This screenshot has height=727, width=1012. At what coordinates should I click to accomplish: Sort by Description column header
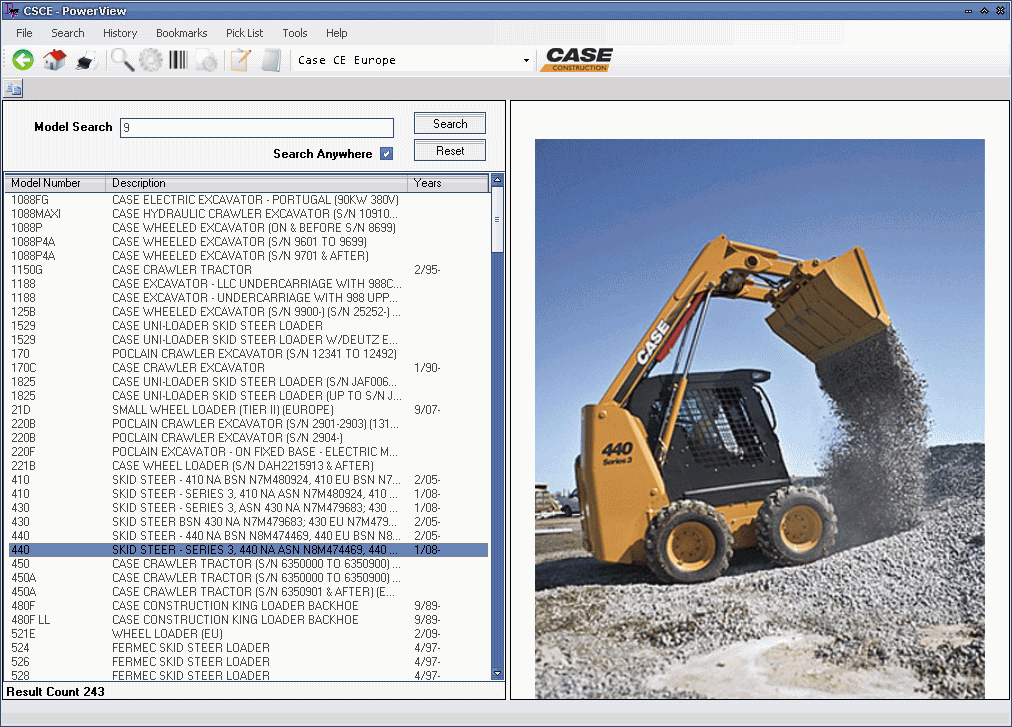coord(256,183)
